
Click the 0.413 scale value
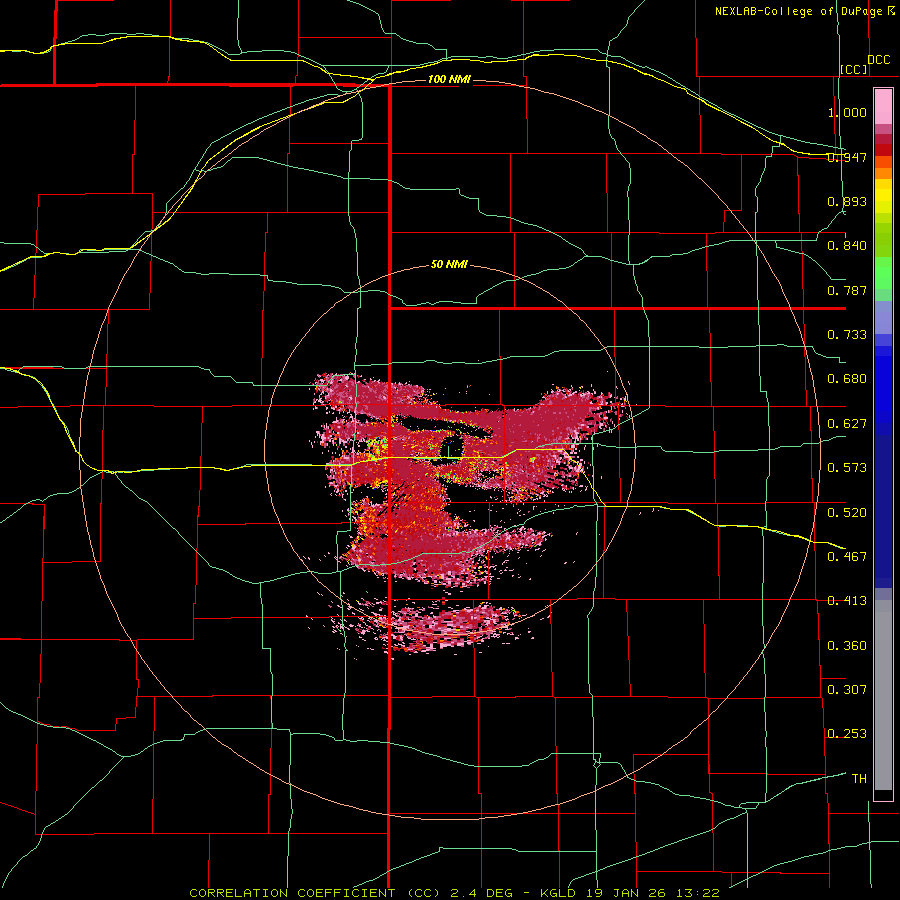click(x=847, y=601)
